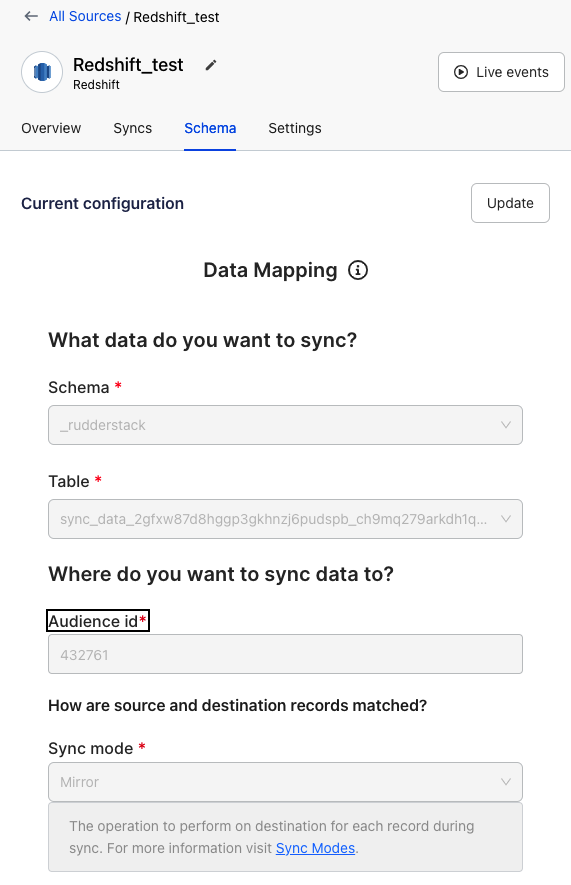
Task: Click the Live events button
Action: [501, 72]
